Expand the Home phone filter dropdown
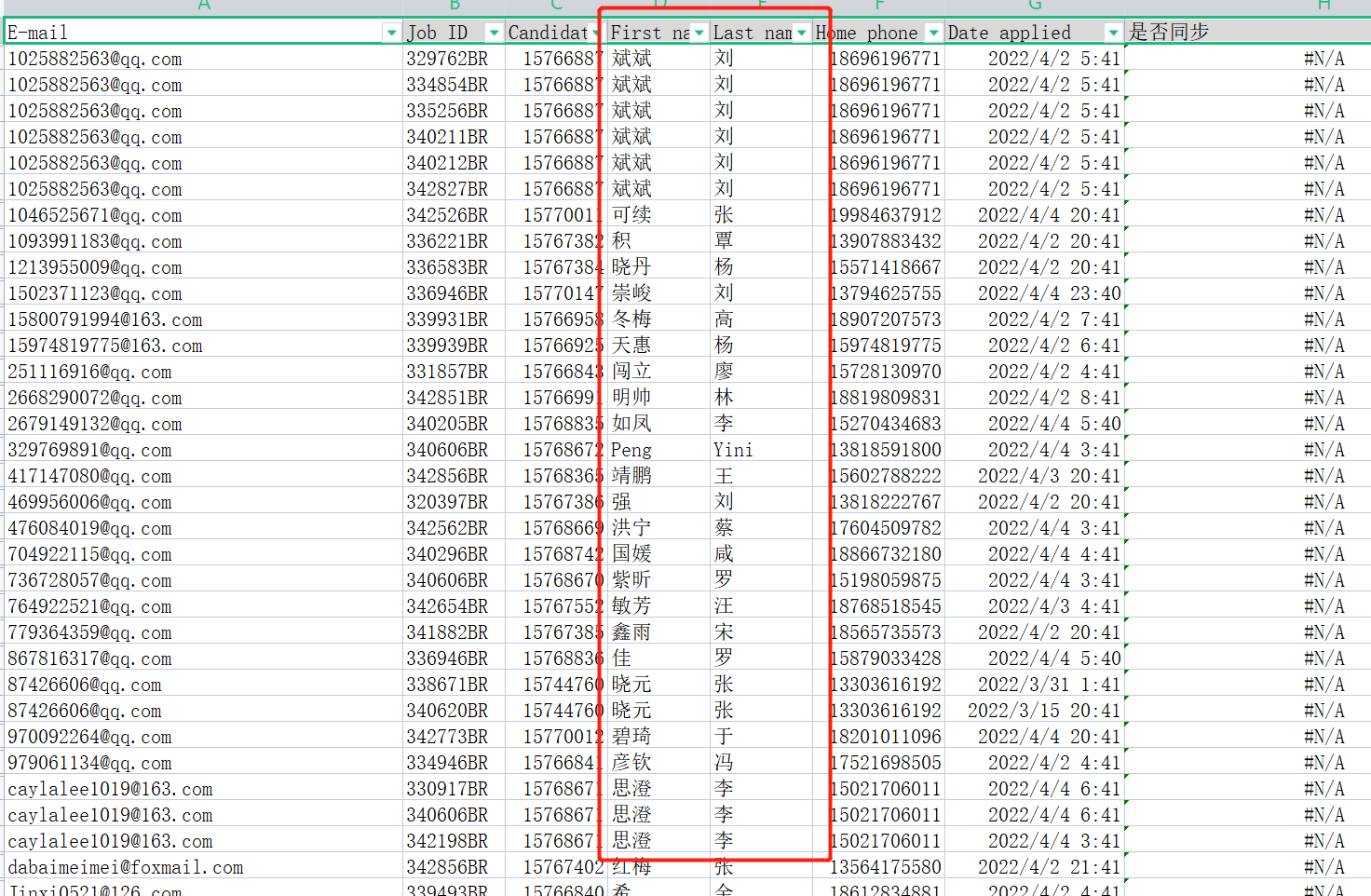 click(x=933, y=33)
